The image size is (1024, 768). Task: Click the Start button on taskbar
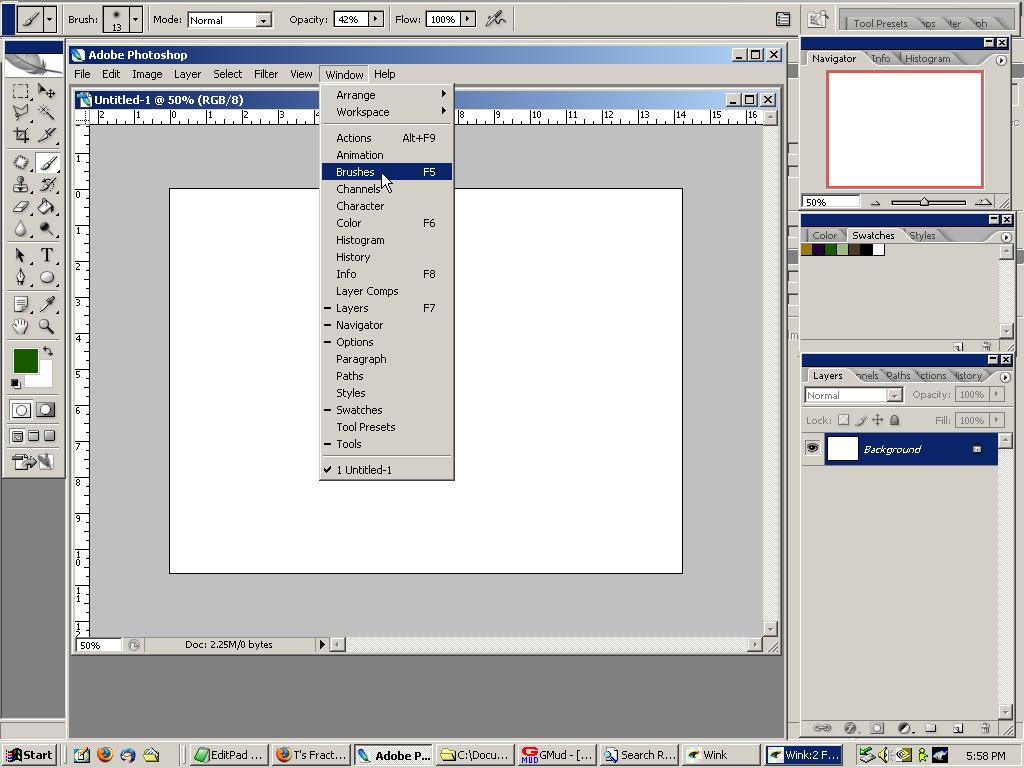pyautogui.click(x=28, y=755)
